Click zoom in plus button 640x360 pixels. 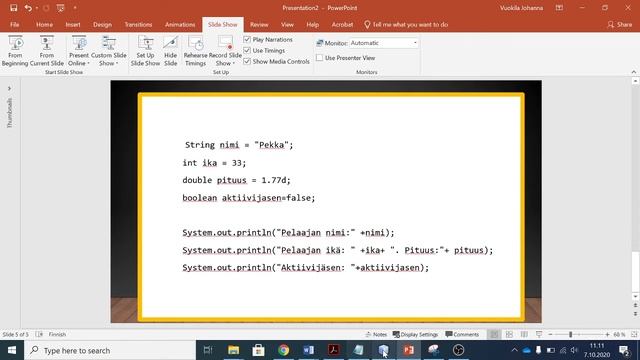[x=607, y=334]
